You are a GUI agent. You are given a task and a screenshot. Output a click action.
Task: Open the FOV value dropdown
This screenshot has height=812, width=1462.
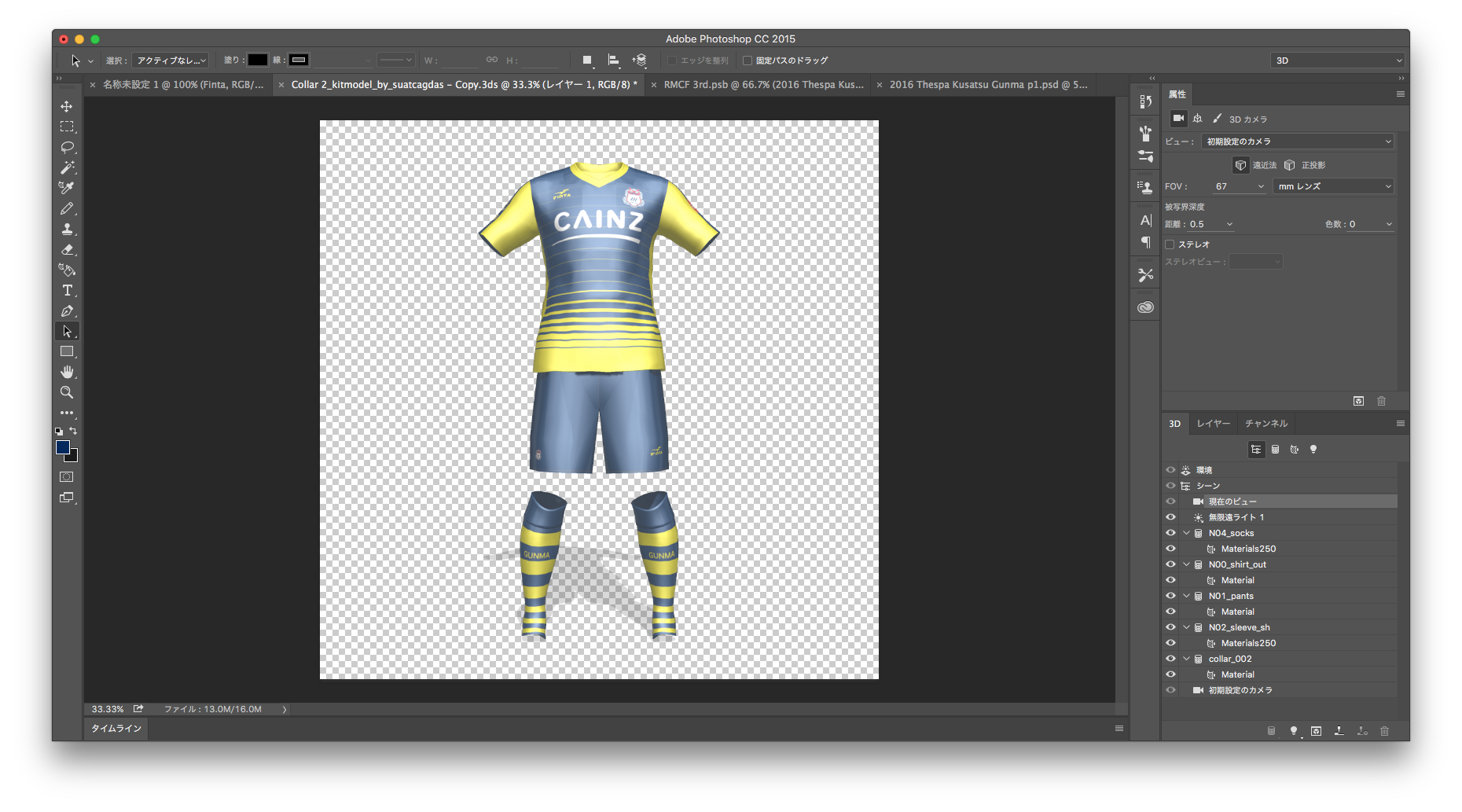click(1261, 186)
